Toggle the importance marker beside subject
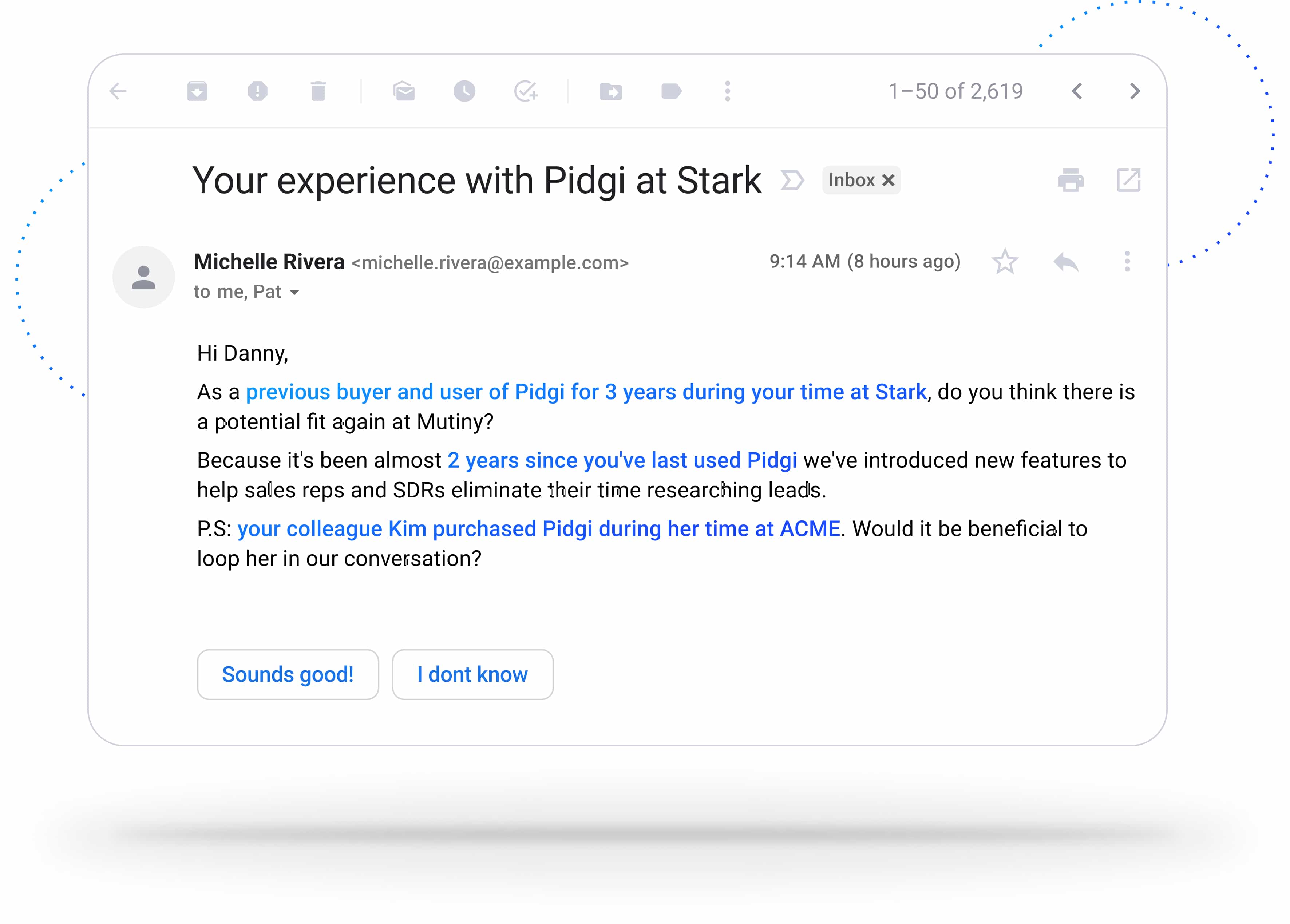1290x924 pixels. pos(792,180)
